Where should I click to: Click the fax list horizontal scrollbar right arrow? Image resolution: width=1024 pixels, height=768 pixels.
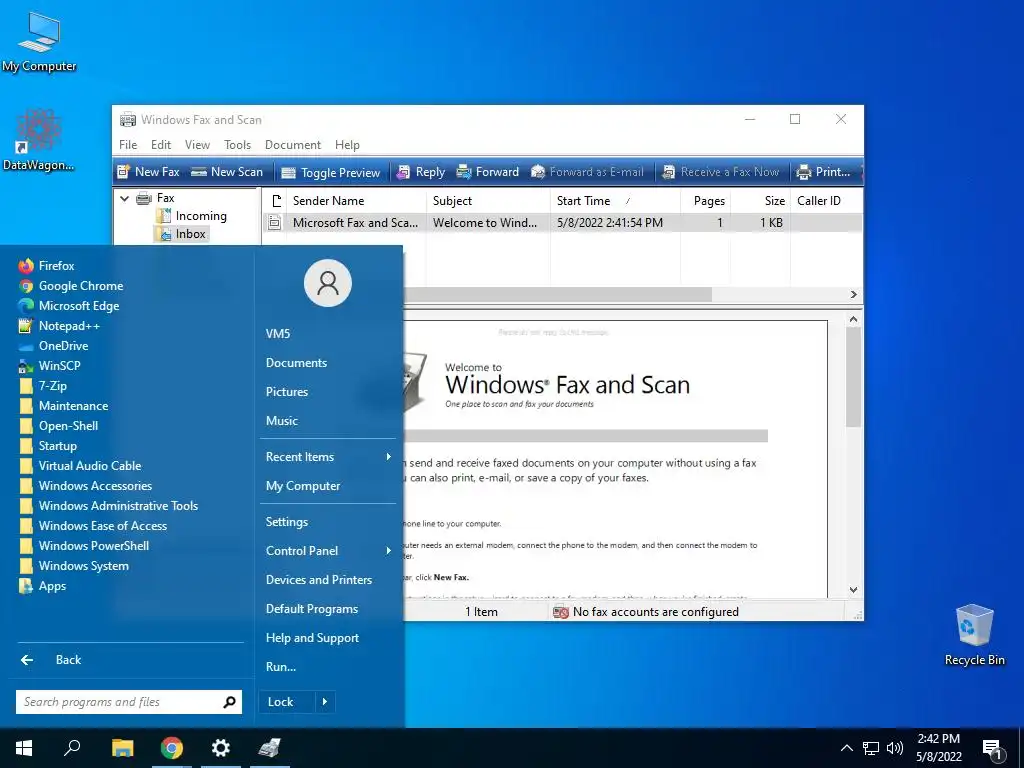pos(854,295)
